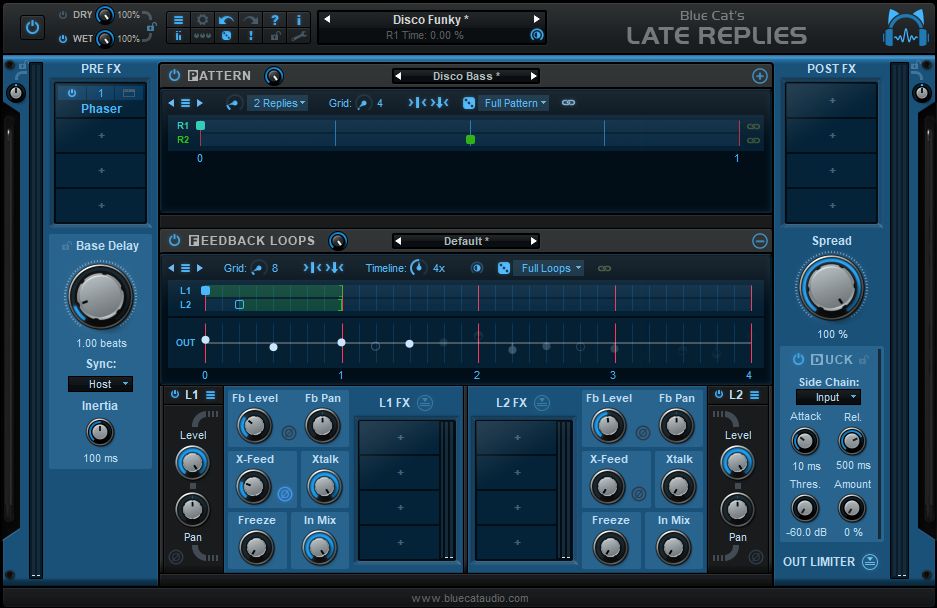Click the help question mark icon

[276, 19]
